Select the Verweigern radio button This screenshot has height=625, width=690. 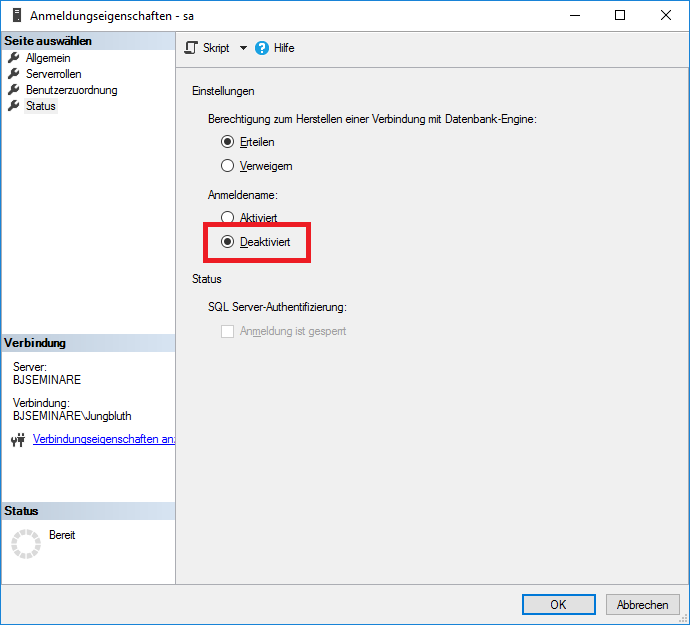pos(228,166)
